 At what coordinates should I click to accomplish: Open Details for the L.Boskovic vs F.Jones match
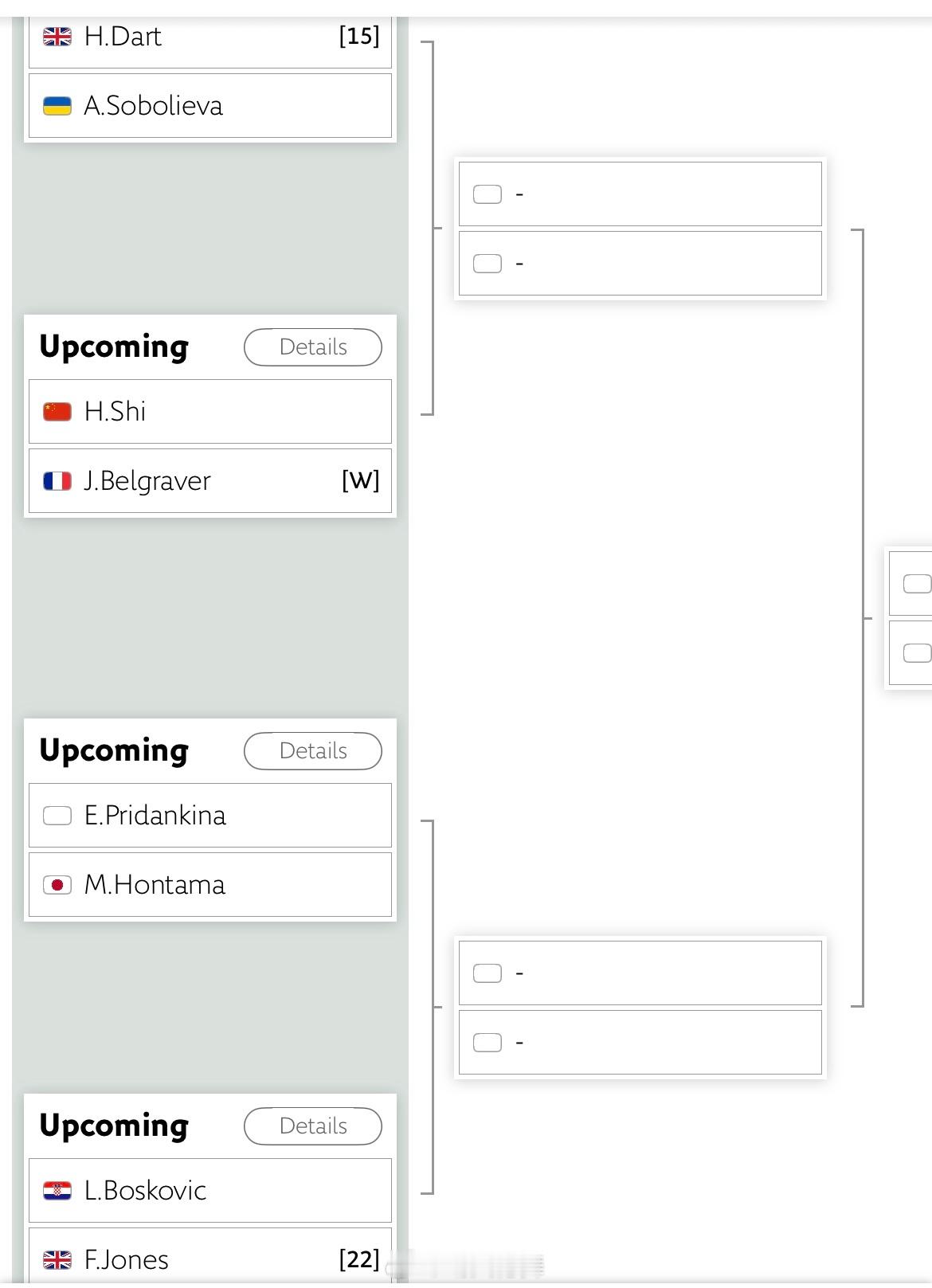click(x=313, y=1126)
